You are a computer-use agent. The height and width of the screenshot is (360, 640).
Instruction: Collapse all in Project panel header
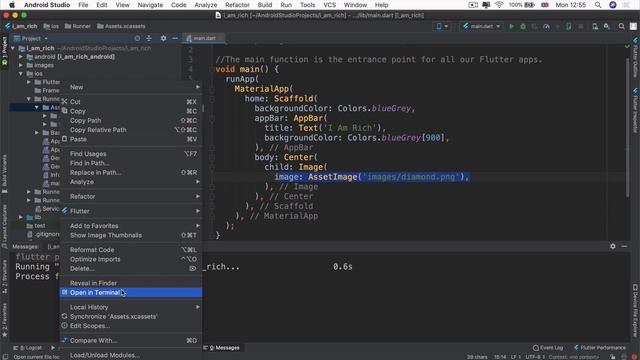click(x=149, y=38)
